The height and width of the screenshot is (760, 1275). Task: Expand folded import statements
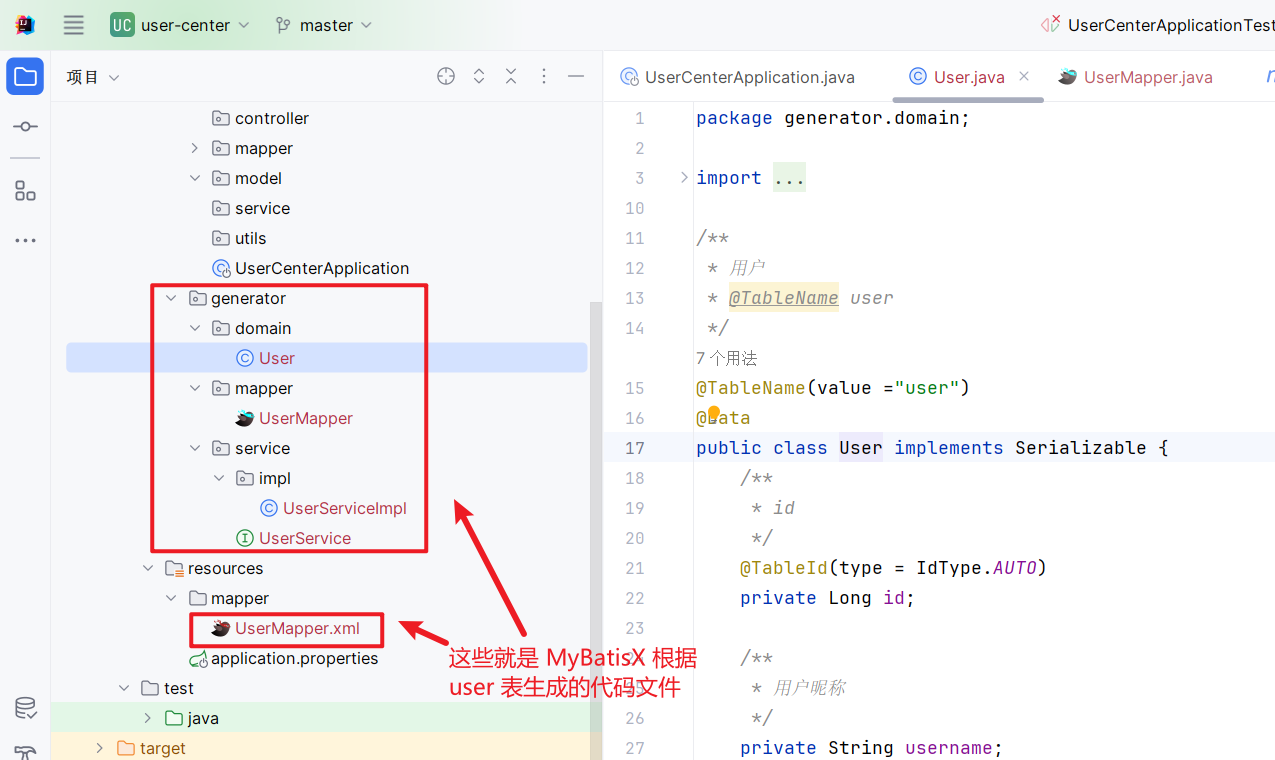(684, 178)
